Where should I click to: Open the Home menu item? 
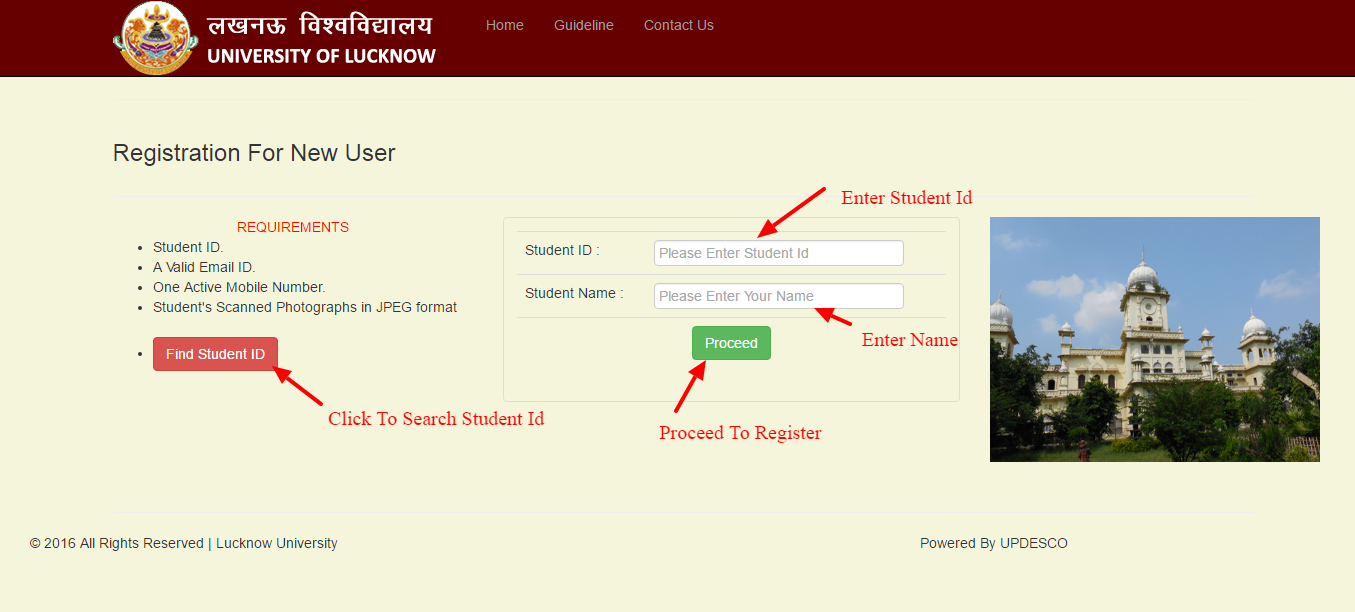pos(505,25)
